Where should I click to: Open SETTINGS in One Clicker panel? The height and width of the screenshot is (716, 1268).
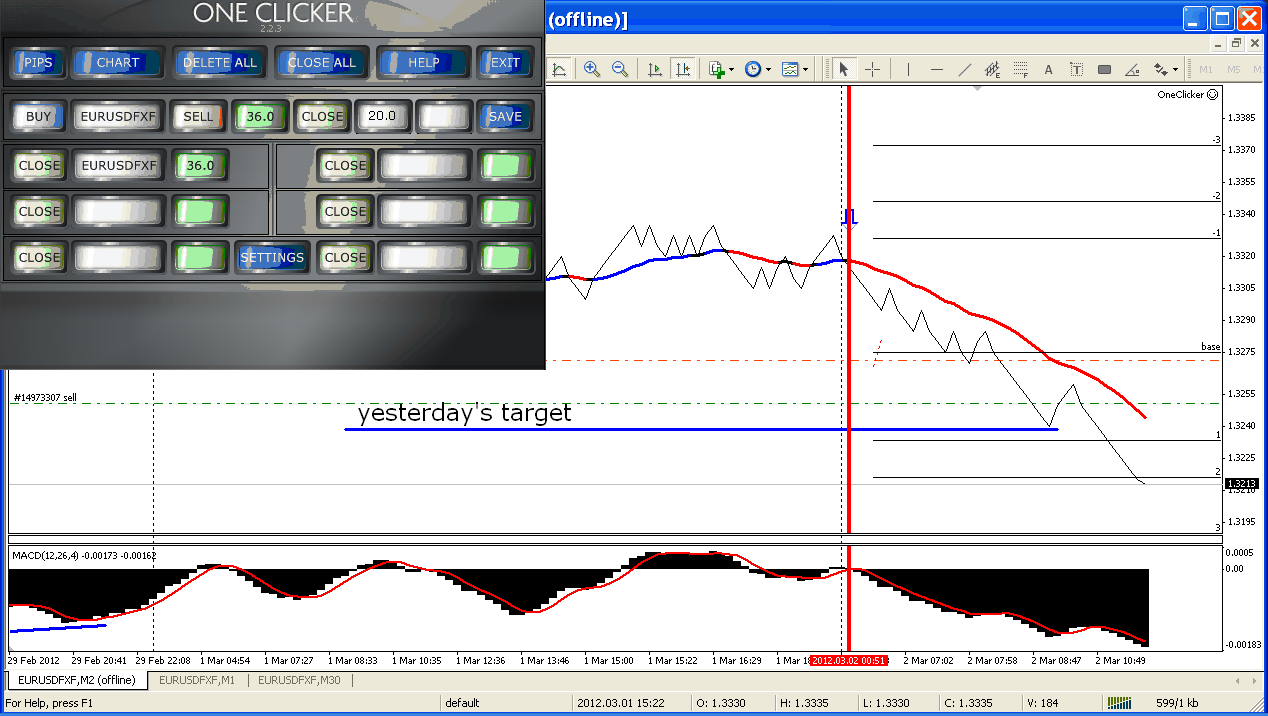272,257
